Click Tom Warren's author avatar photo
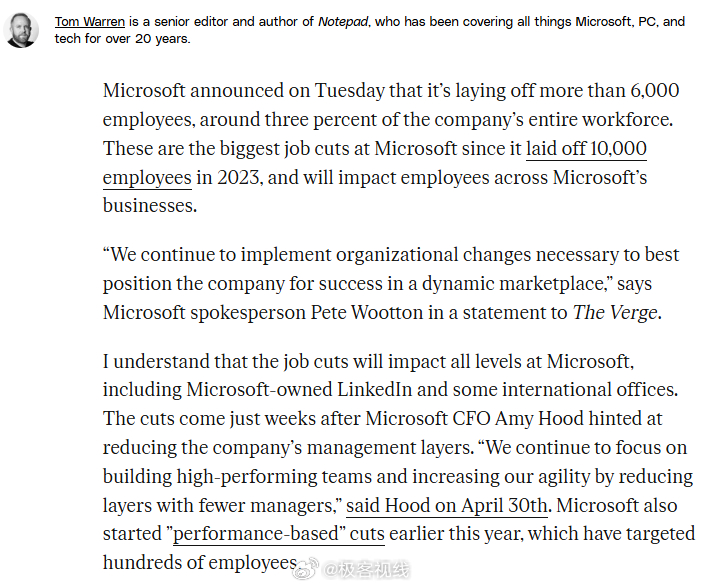This screenshot has width=705, height=588. point(21,30)
